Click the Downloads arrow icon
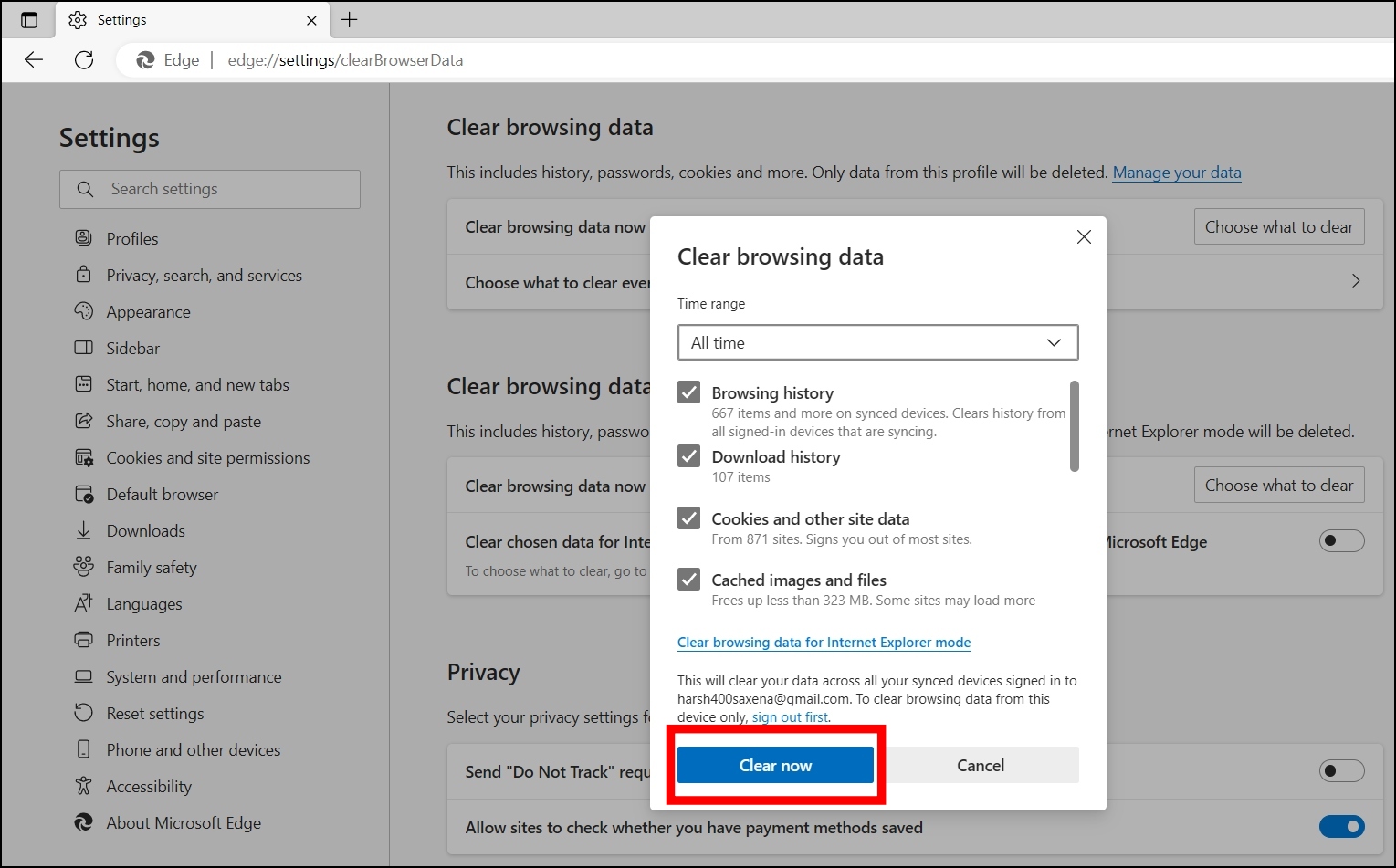 [x=83, y=530]
